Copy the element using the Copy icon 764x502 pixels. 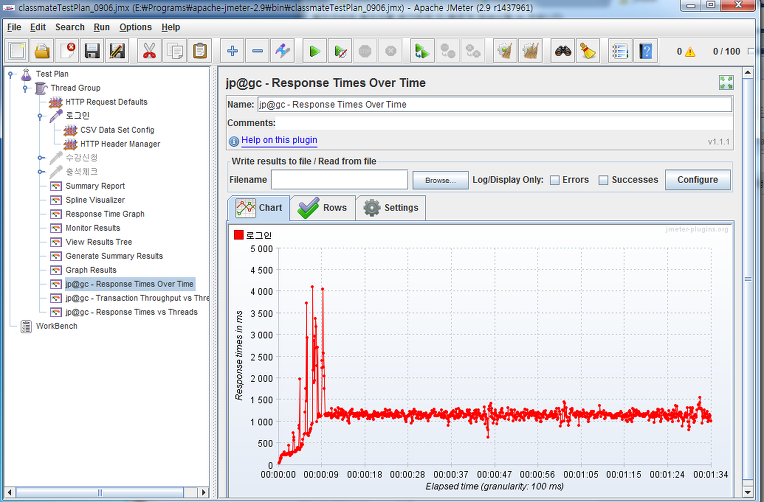(x=174, y=51)
